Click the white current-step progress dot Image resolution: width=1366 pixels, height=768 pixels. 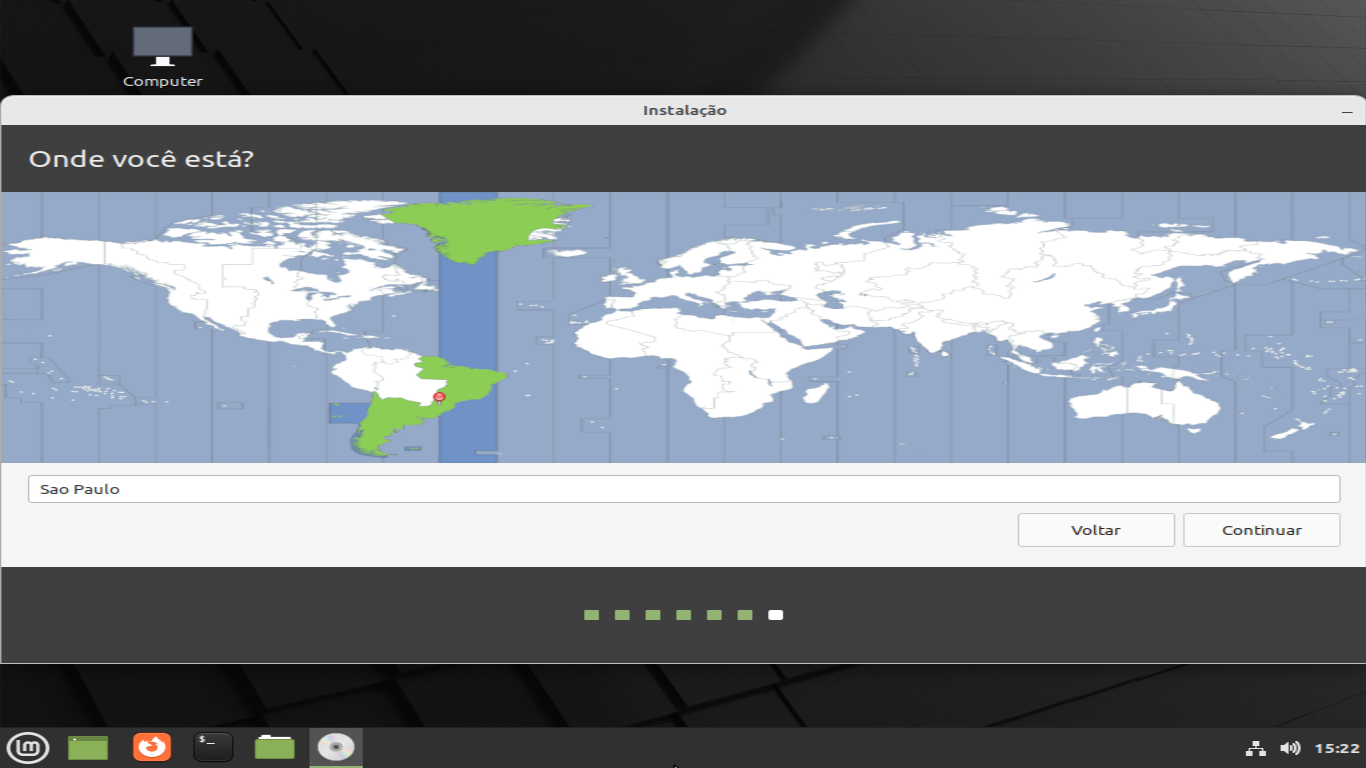[776, 615]
